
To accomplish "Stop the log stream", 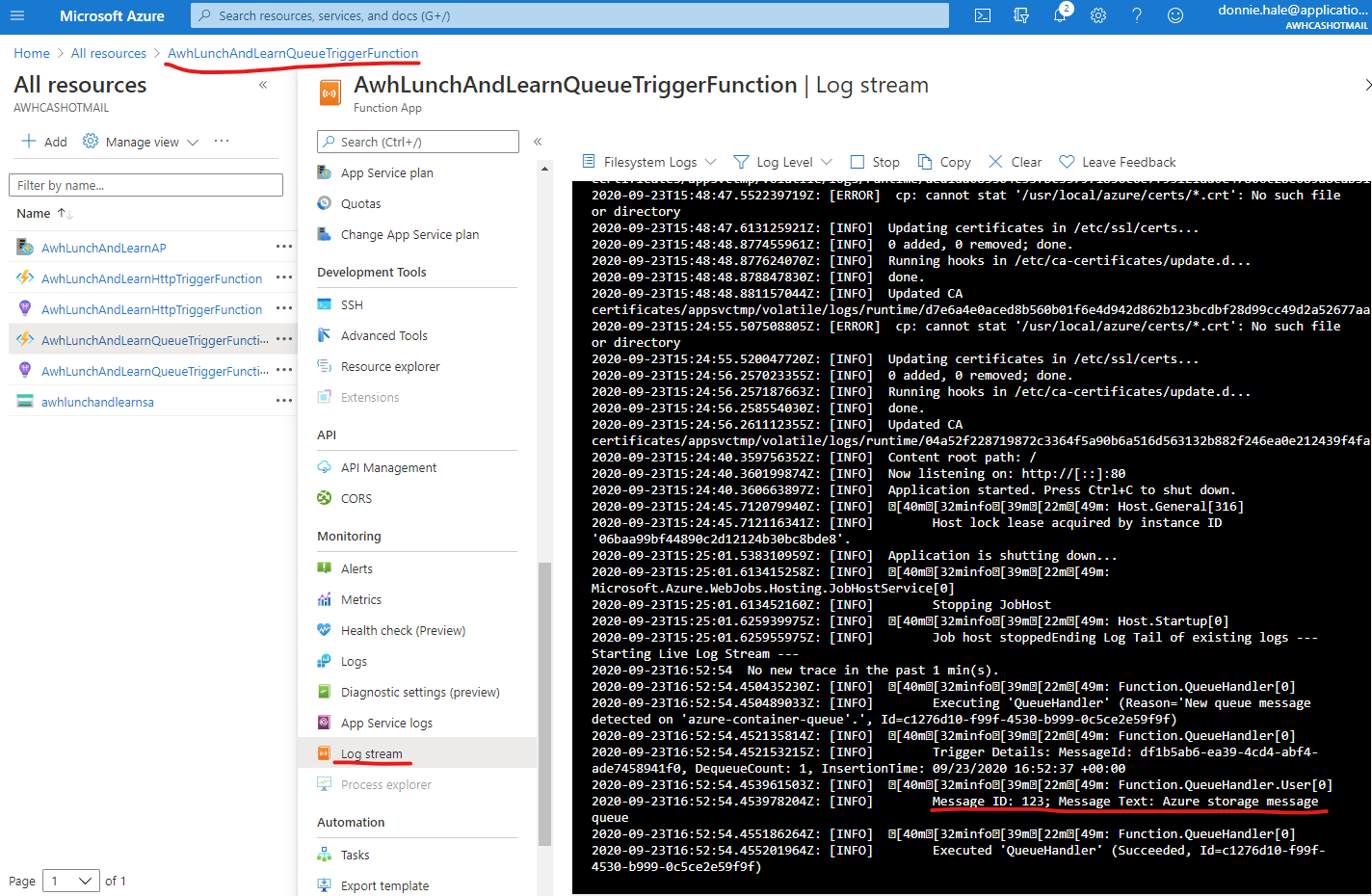I will click(x=875, y=162).
